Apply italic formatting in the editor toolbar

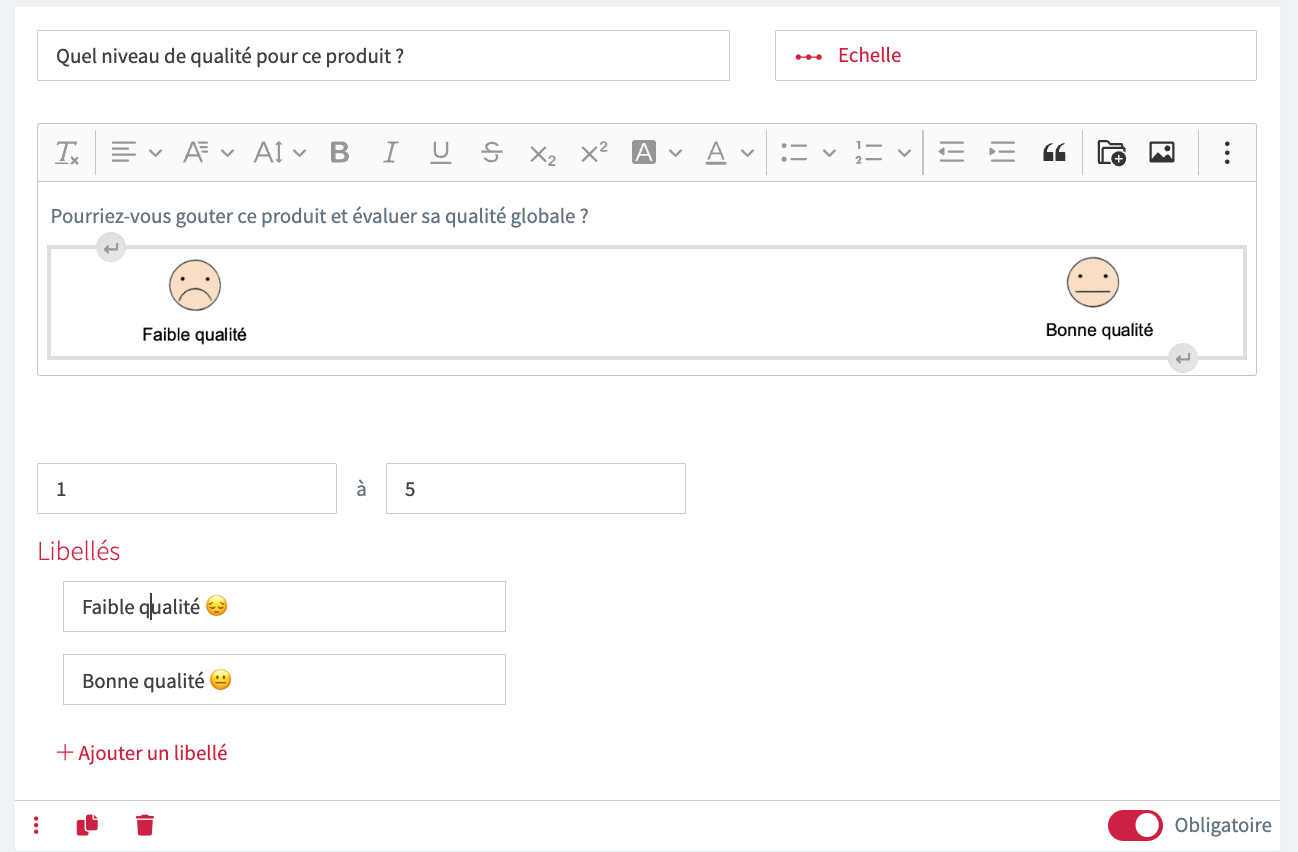click(390, 153)
